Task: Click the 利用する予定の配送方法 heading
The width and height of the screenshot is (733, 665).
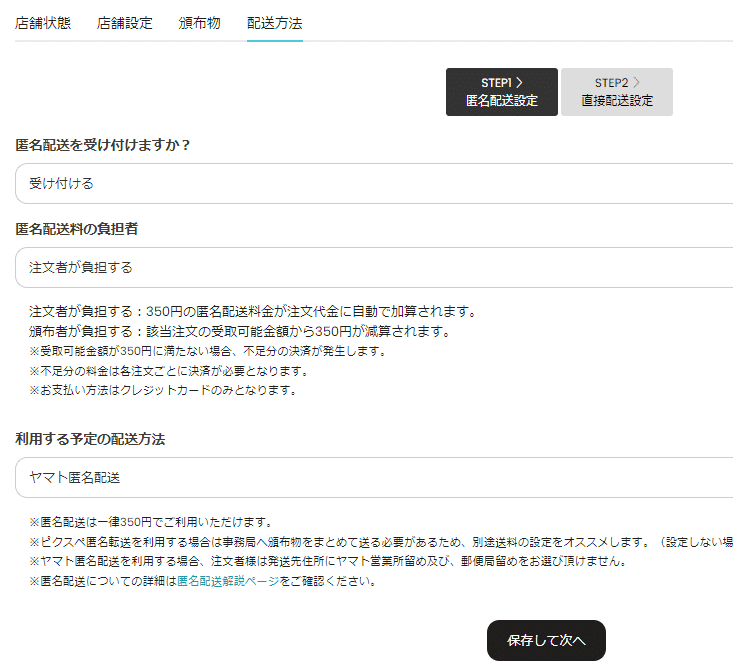Action: 90,439
